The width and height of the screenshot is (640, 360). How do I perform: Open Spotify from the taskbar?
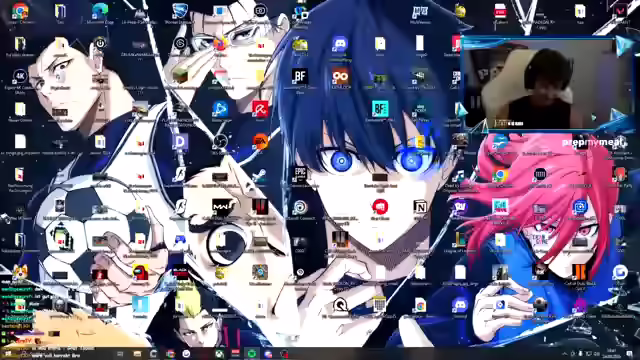252,353
